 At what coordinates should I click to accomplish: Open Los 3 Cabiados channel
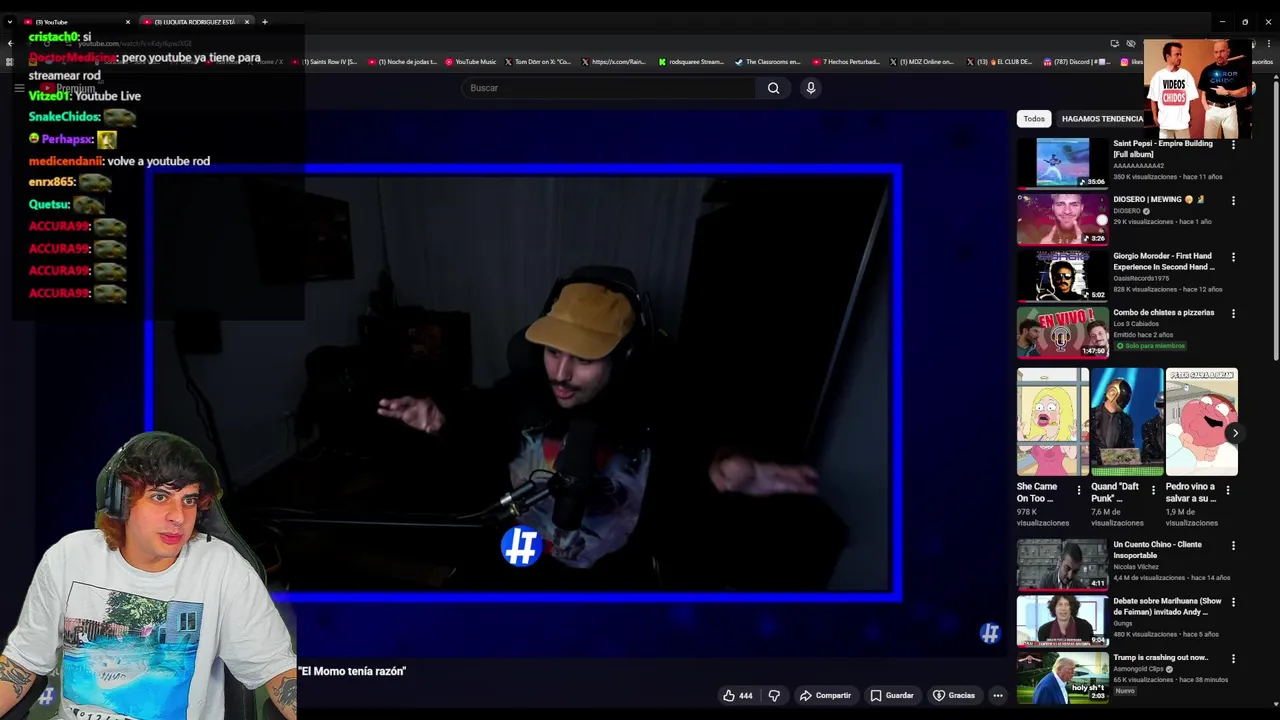pos(1136,324)
